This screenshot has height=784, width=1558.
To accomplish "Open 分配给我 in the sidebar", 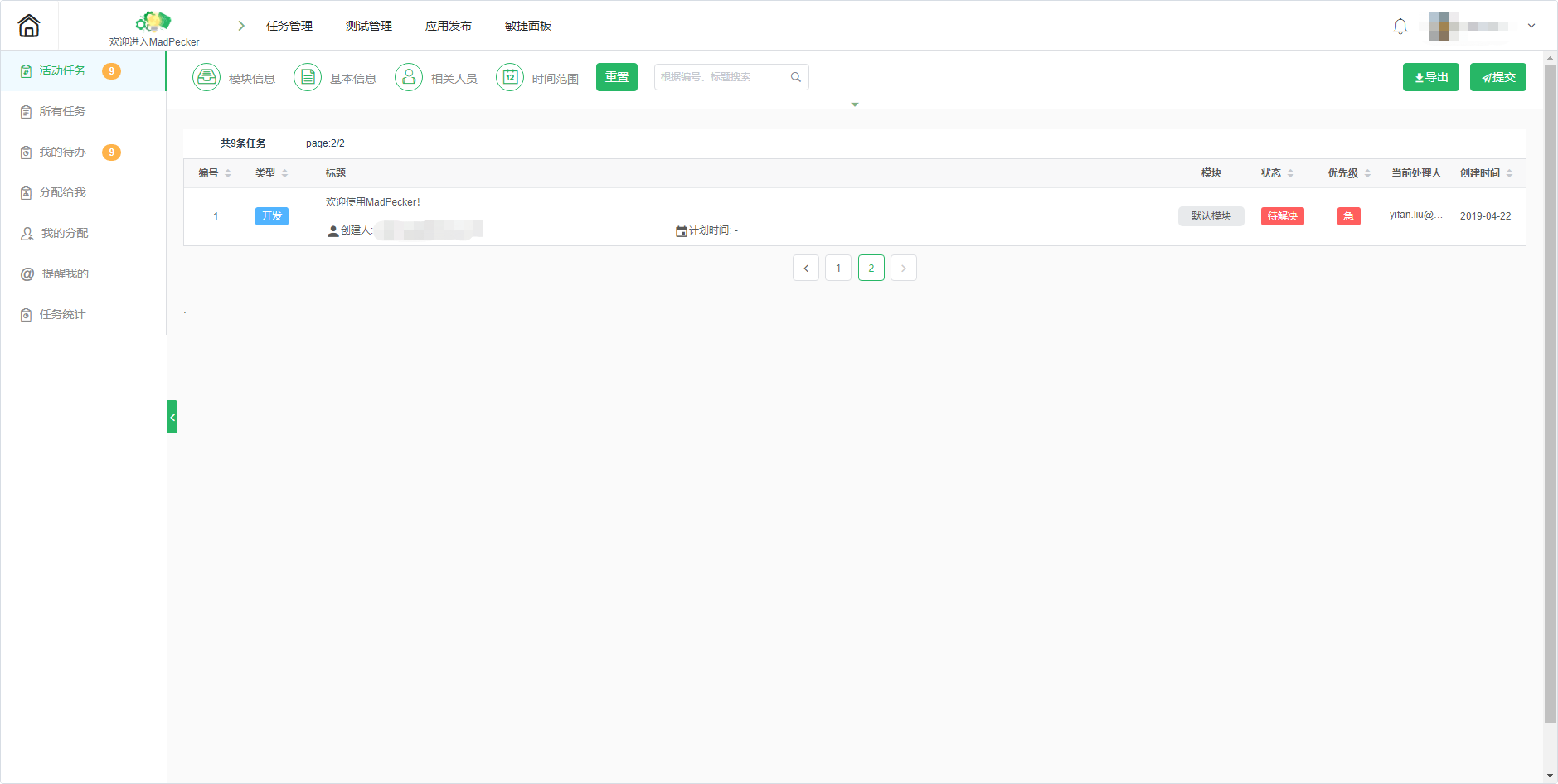I will [x=83, y=193].
